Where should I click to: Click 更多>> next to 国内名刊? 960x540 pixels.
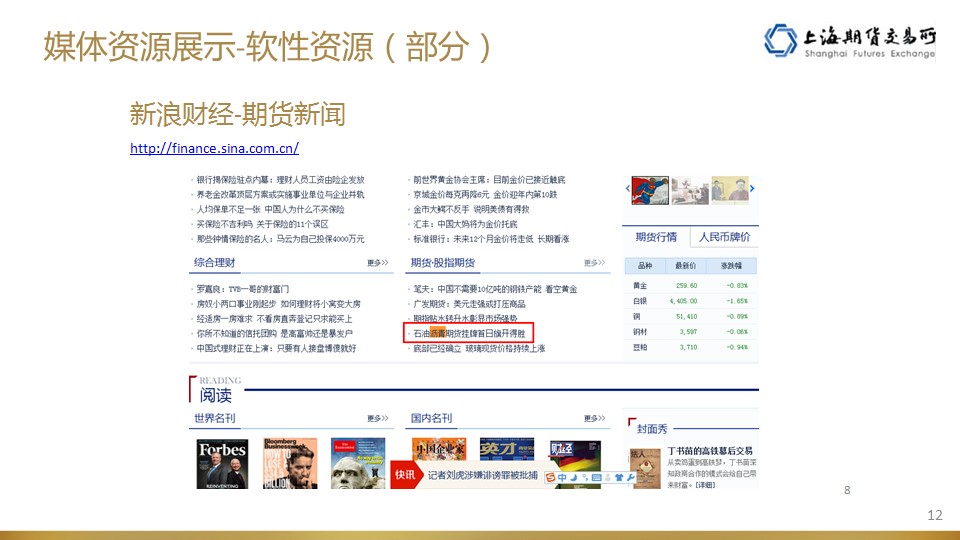pyautogui.click(x=594, y=418)
